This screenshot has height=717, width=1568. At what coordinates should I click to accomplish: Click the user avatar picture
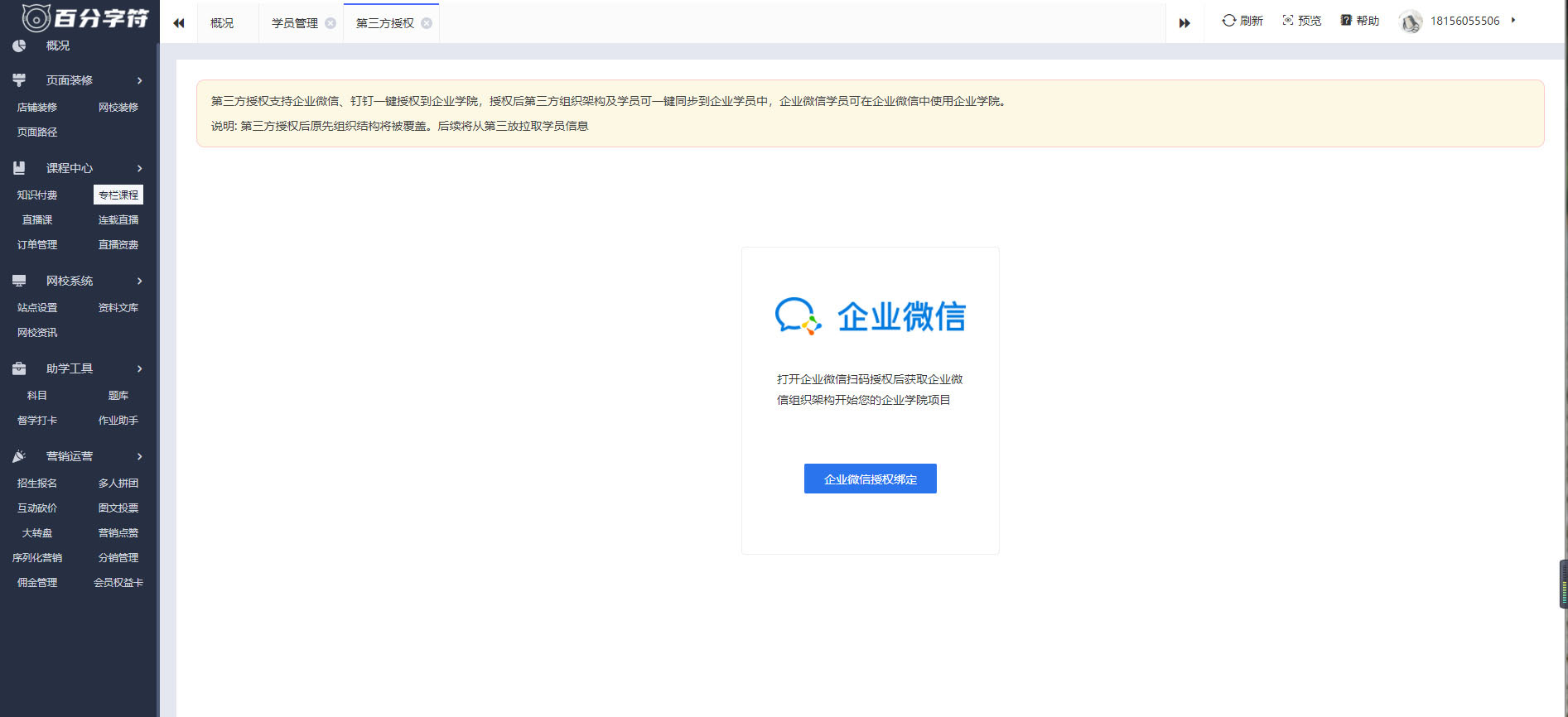pyautogui.click(x=1411, y=22)
